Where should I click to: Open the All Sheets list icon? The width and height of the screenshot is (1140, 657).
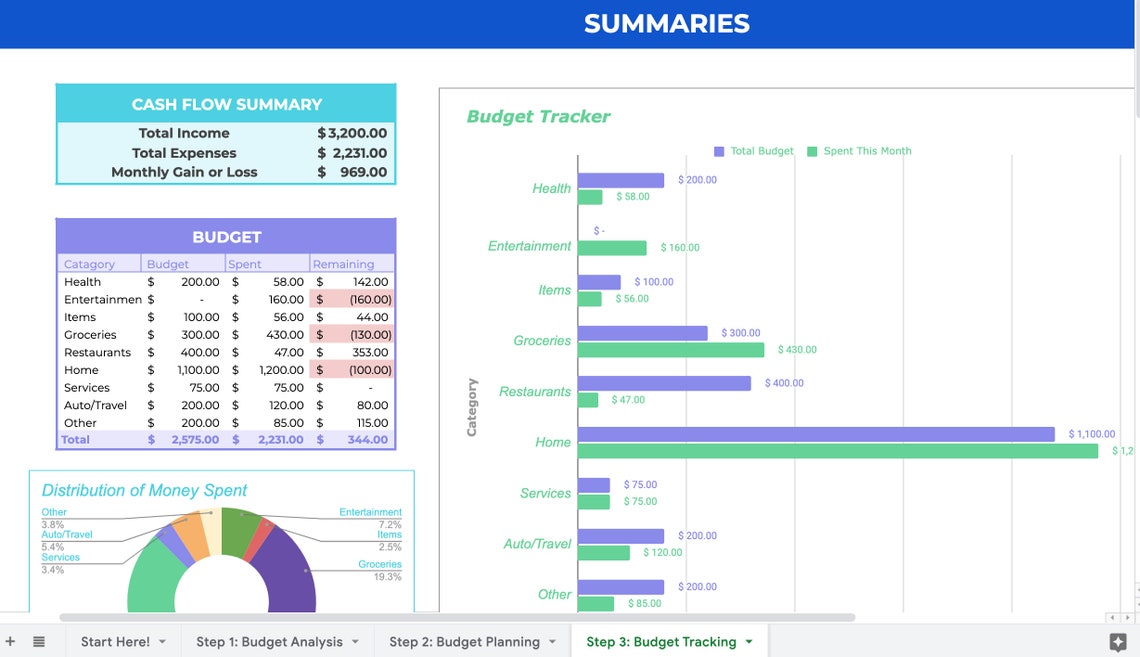coord(37,641)
